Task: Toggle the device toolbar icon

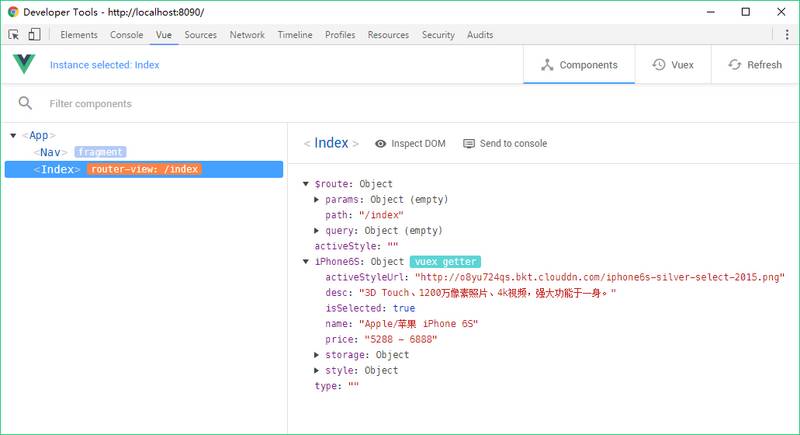Action: coord(34,35)
